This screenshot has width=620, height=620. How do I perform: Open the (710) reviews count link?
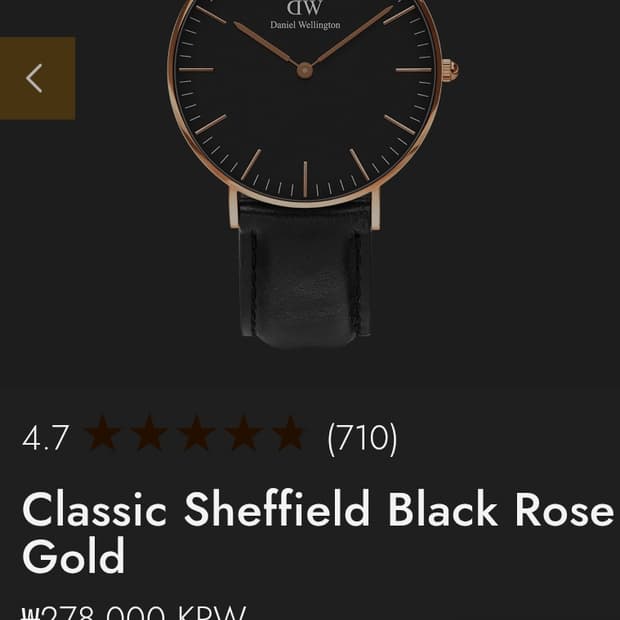pos(362,438)
